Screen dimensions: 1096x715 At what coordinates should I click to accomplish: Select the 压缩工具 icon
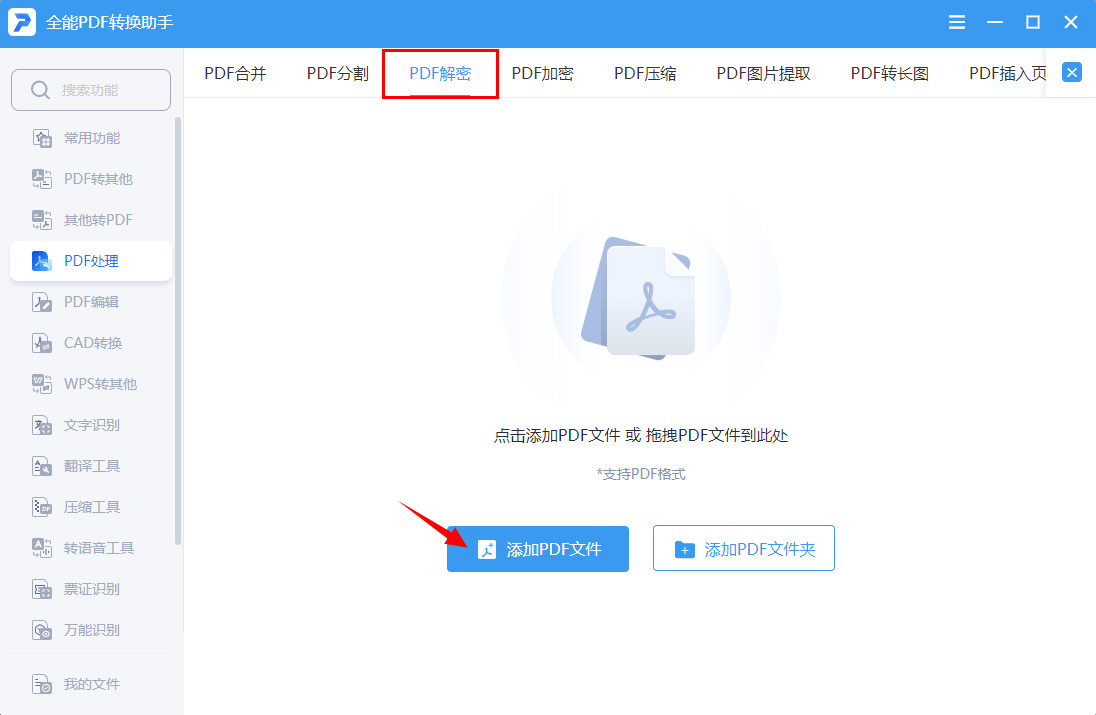pos(41,506)
